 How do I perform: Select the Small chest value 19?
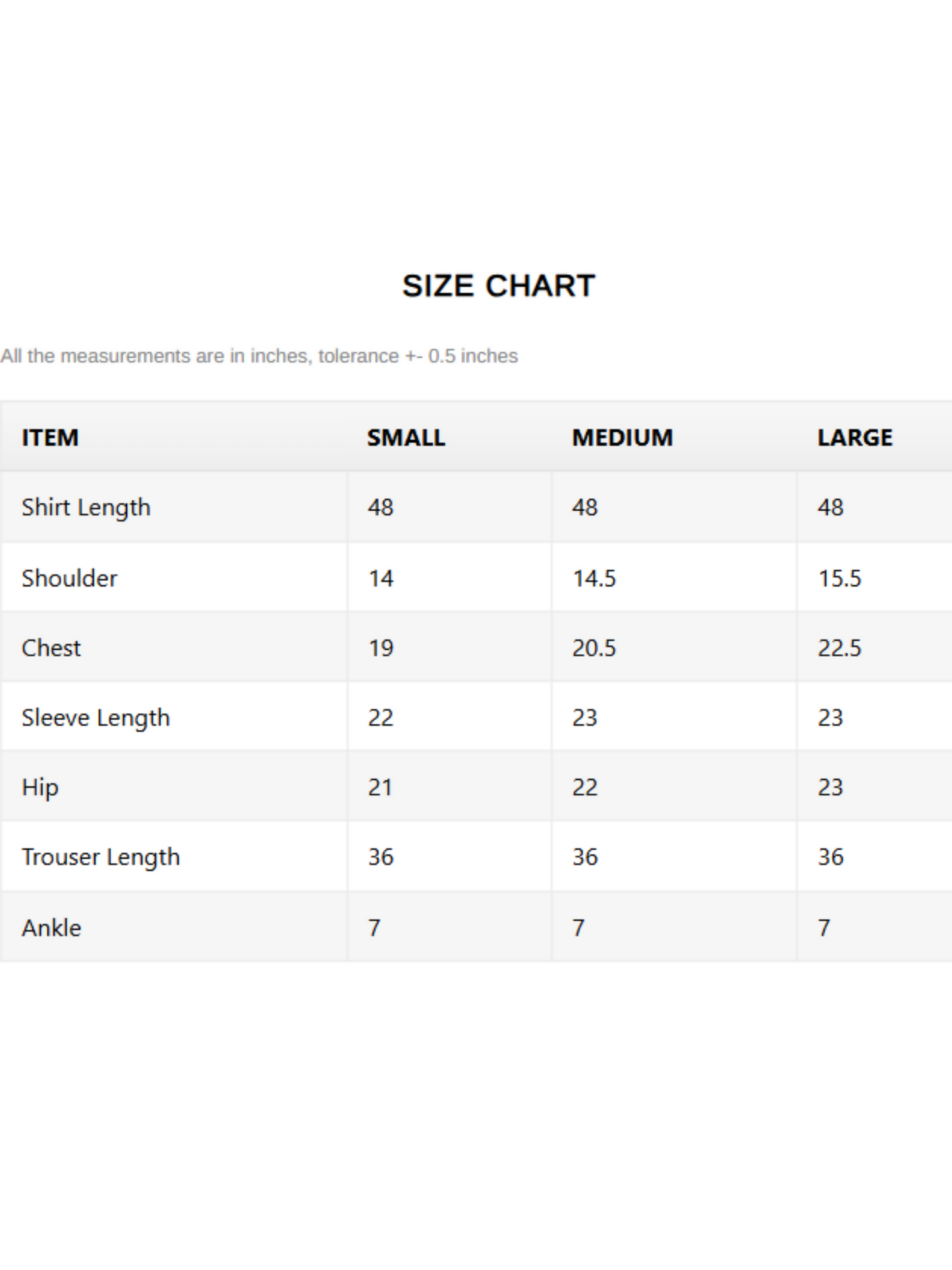click(x=381, y=649)
